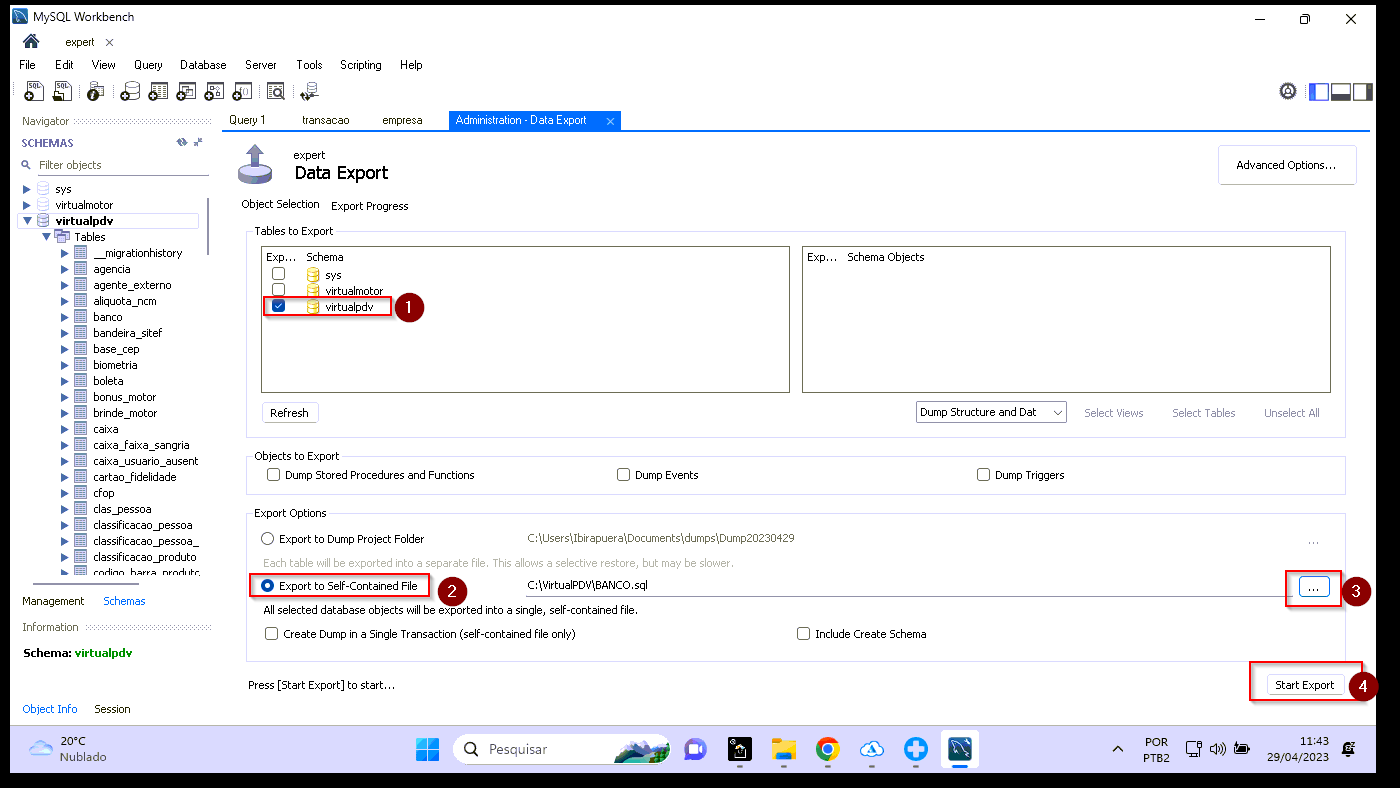The image size is (1400, 788).
Task: Create new function toolbar icon
Action: point(242,91)
